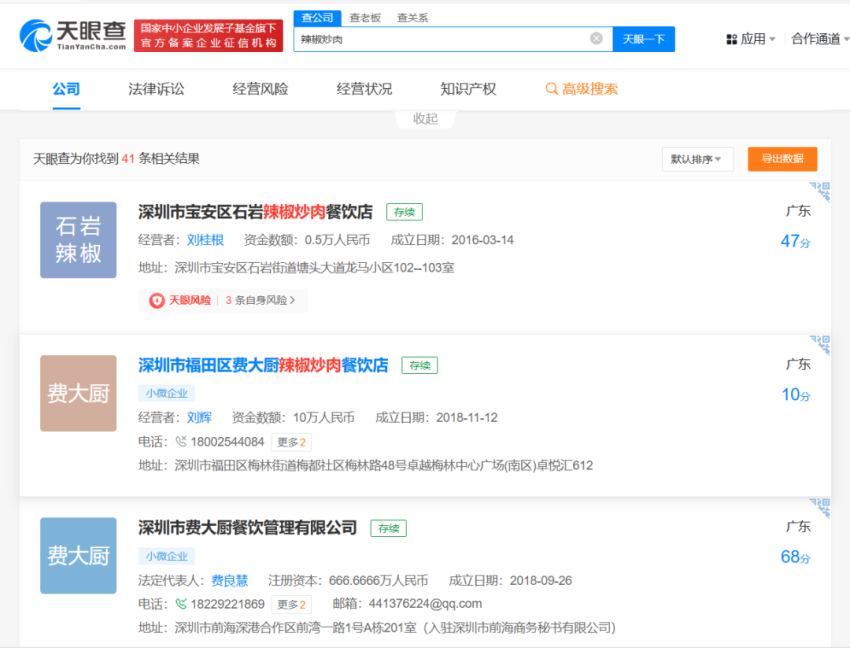Viewport: 850px width, 648px height.
Task: Open the 合作通道 dropdown
Action: point(820,39)
